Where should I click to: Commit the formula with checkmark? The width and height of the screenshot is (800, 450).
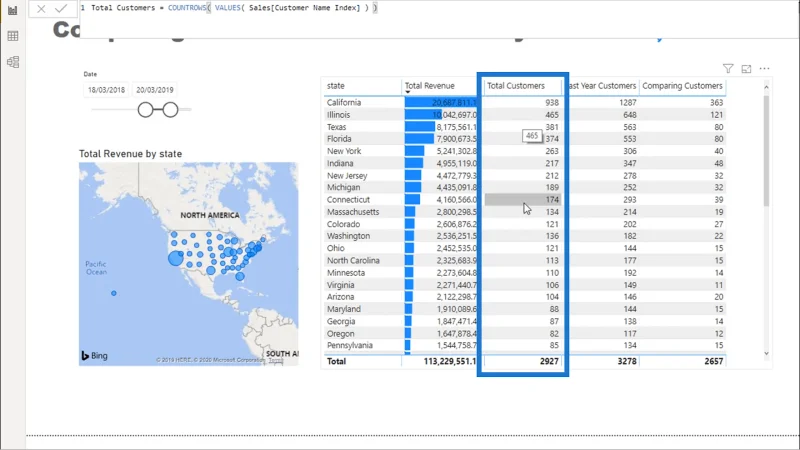(x=61, y=9)
